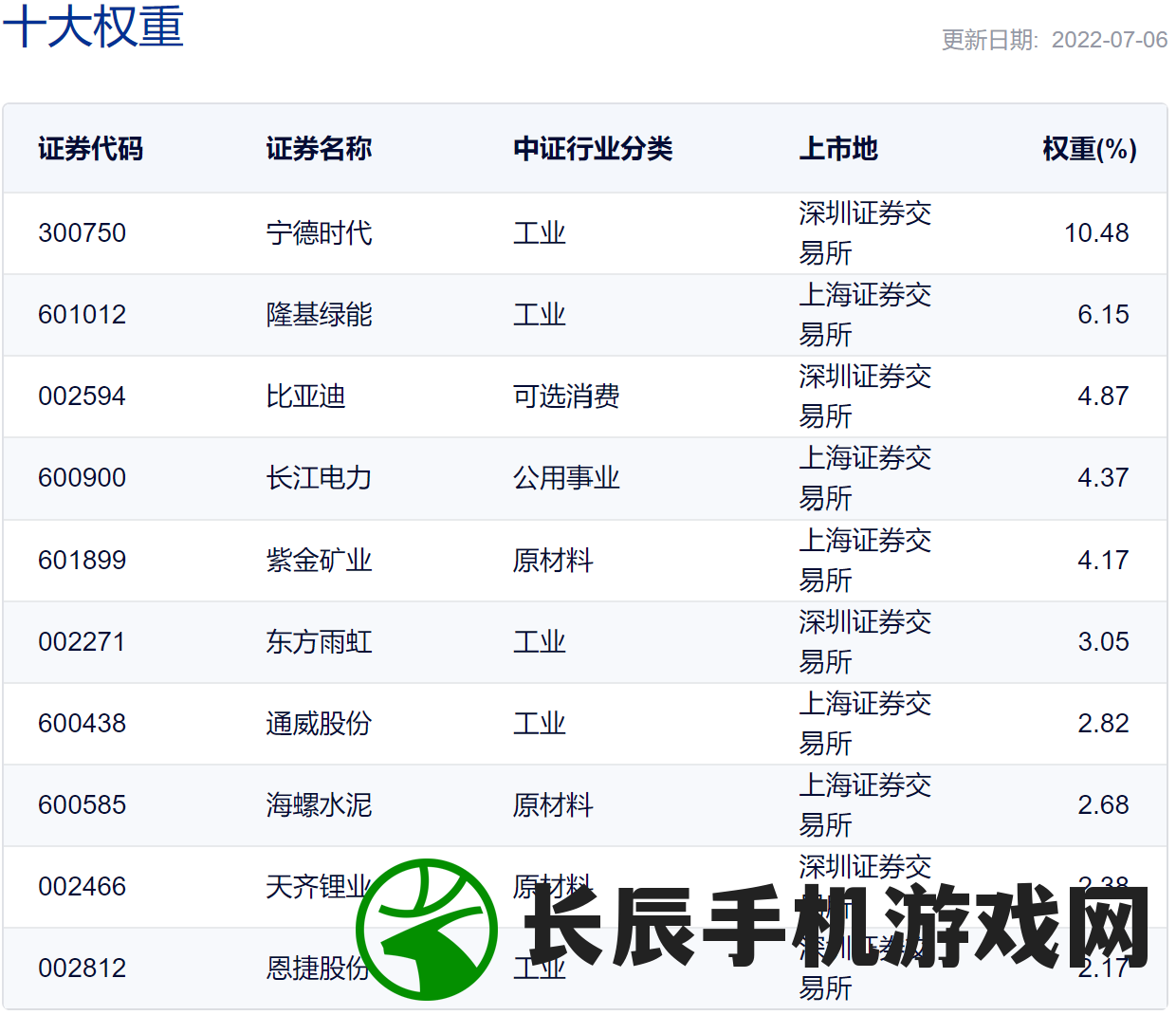
Task: Click stock code 600900
Action: [x=82, y=478]
